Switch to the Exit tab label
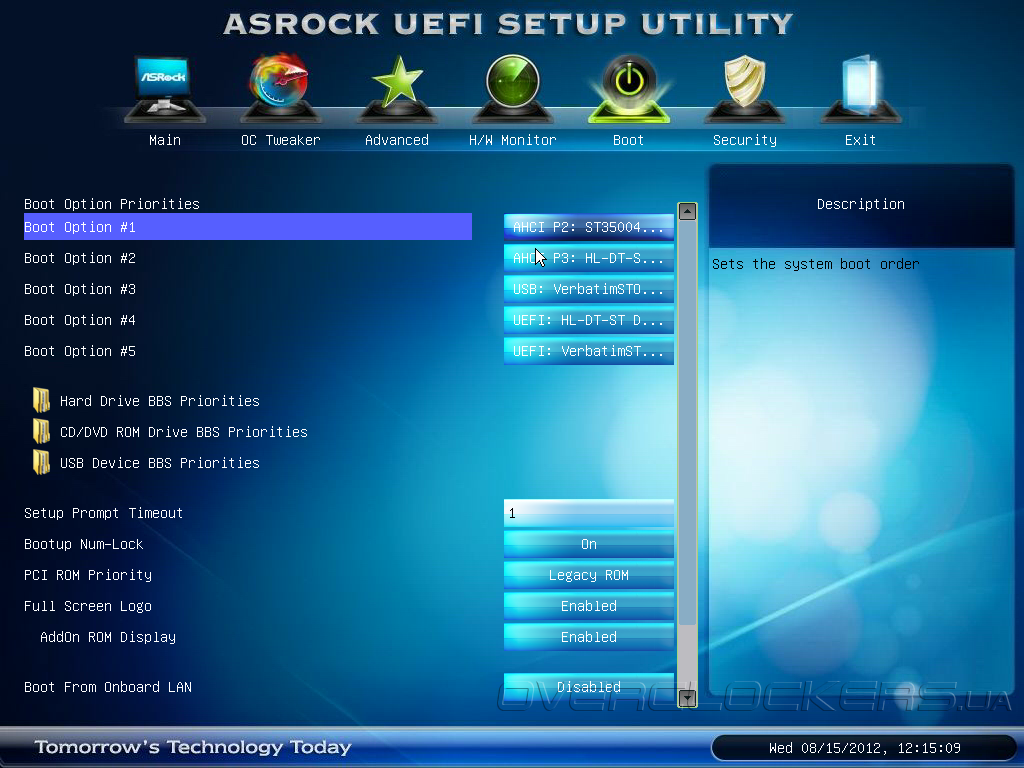Viewport: 1024px width, 768px height. click(860, 140)
